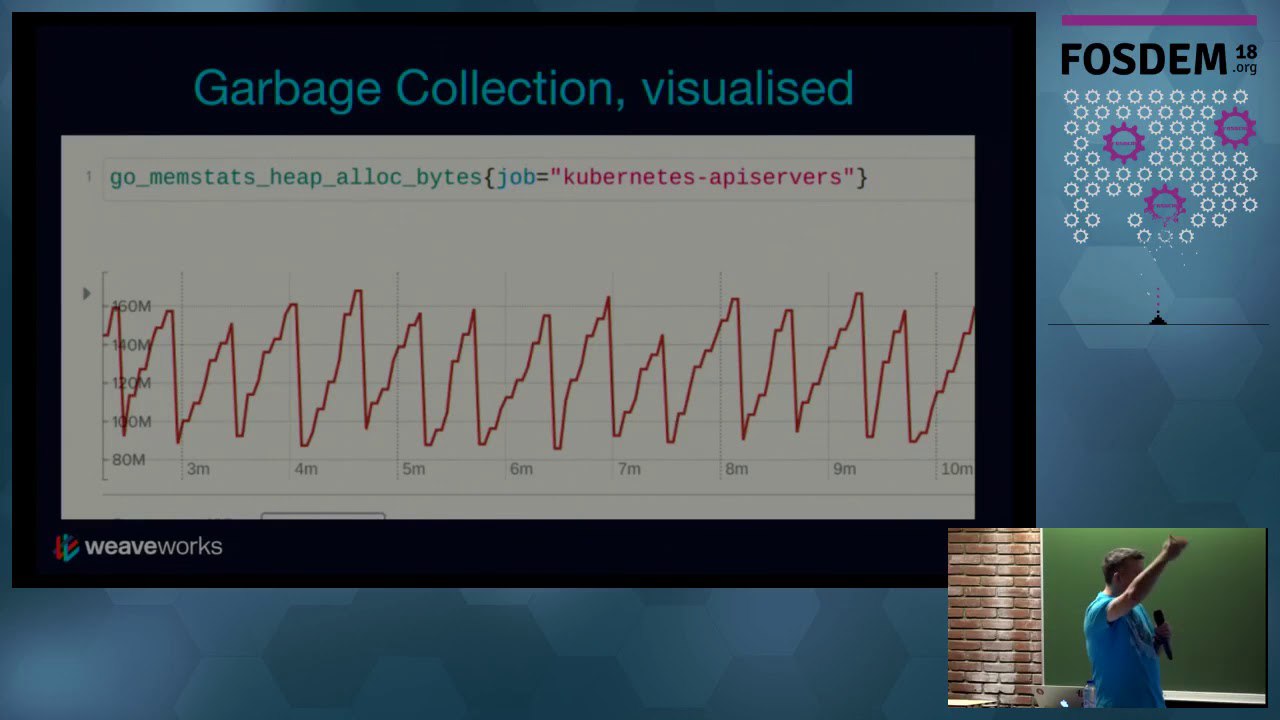1280x720 pixels.
Task: Click the slide title Garbage Collection, visualised
Action: [523, 89]
